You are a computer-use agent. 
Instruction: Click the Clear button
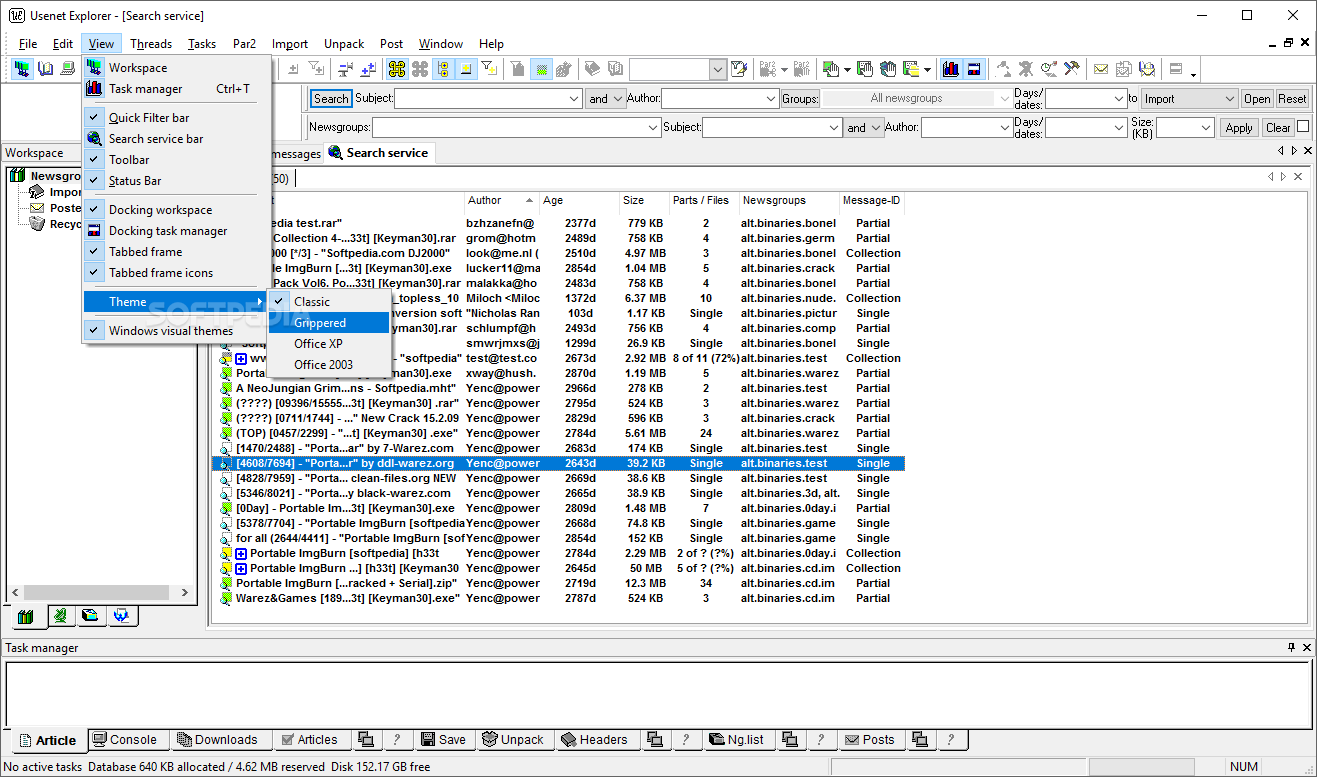pos(1278,128)
